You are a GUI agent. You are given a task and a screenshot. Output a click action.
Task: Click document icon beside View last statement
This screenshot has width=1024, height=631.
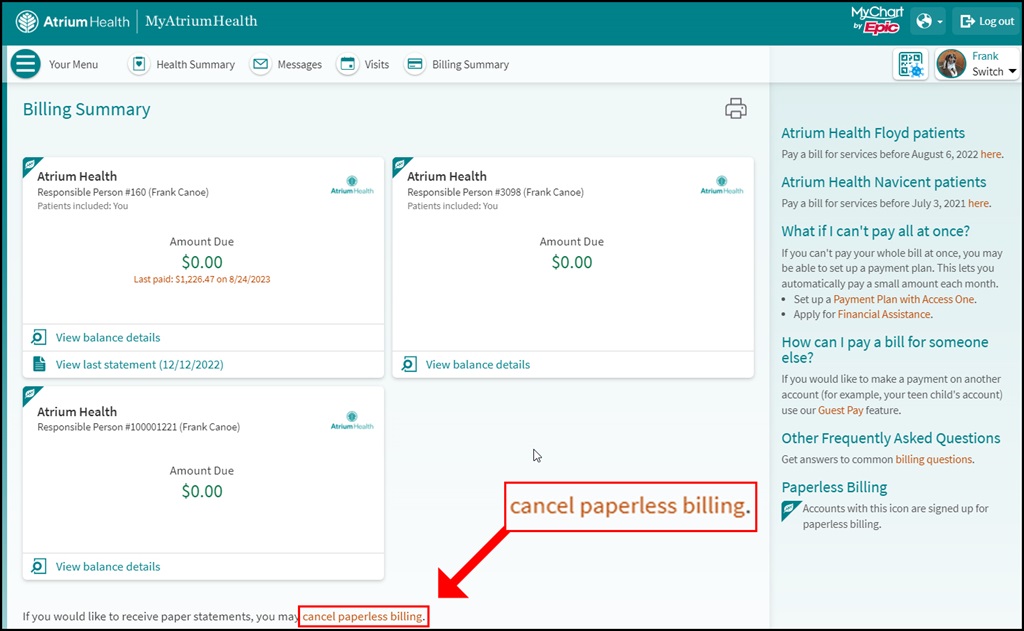click(39, 364)
